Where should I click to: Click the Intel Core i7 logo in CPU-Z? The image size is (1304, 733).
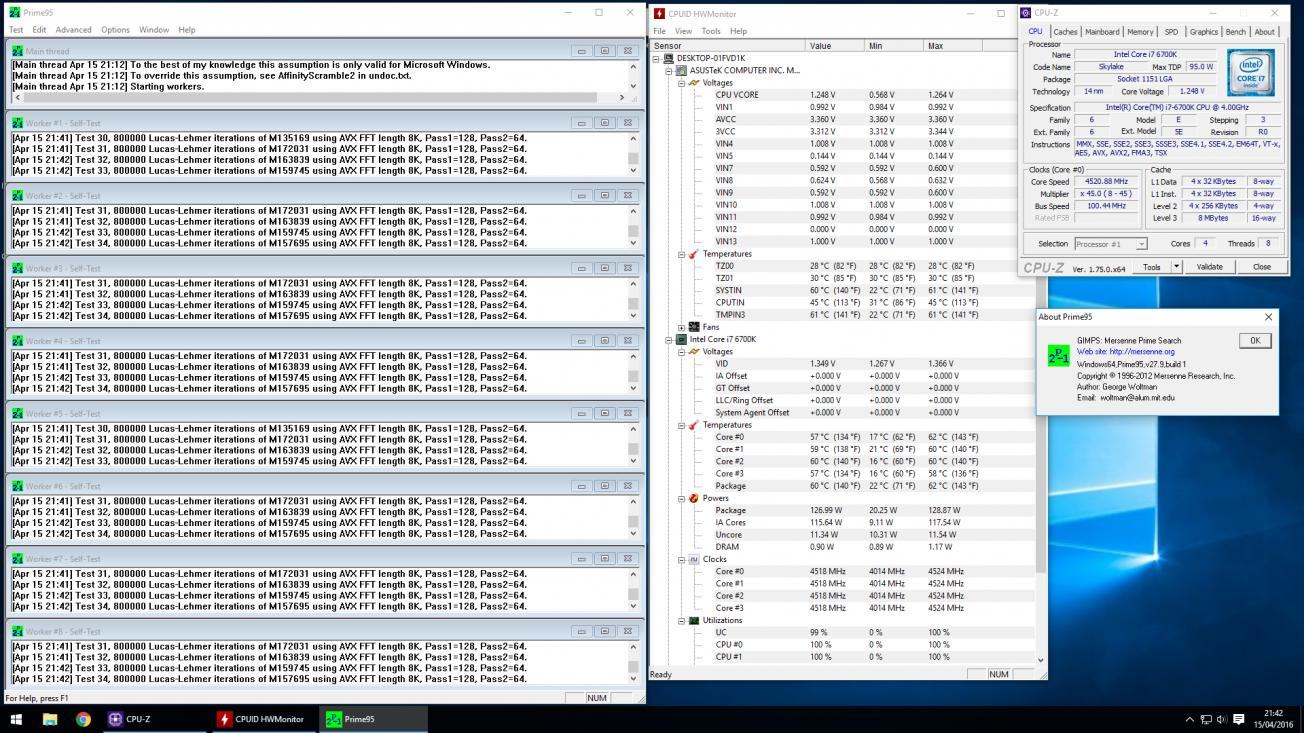[1250, 73]
